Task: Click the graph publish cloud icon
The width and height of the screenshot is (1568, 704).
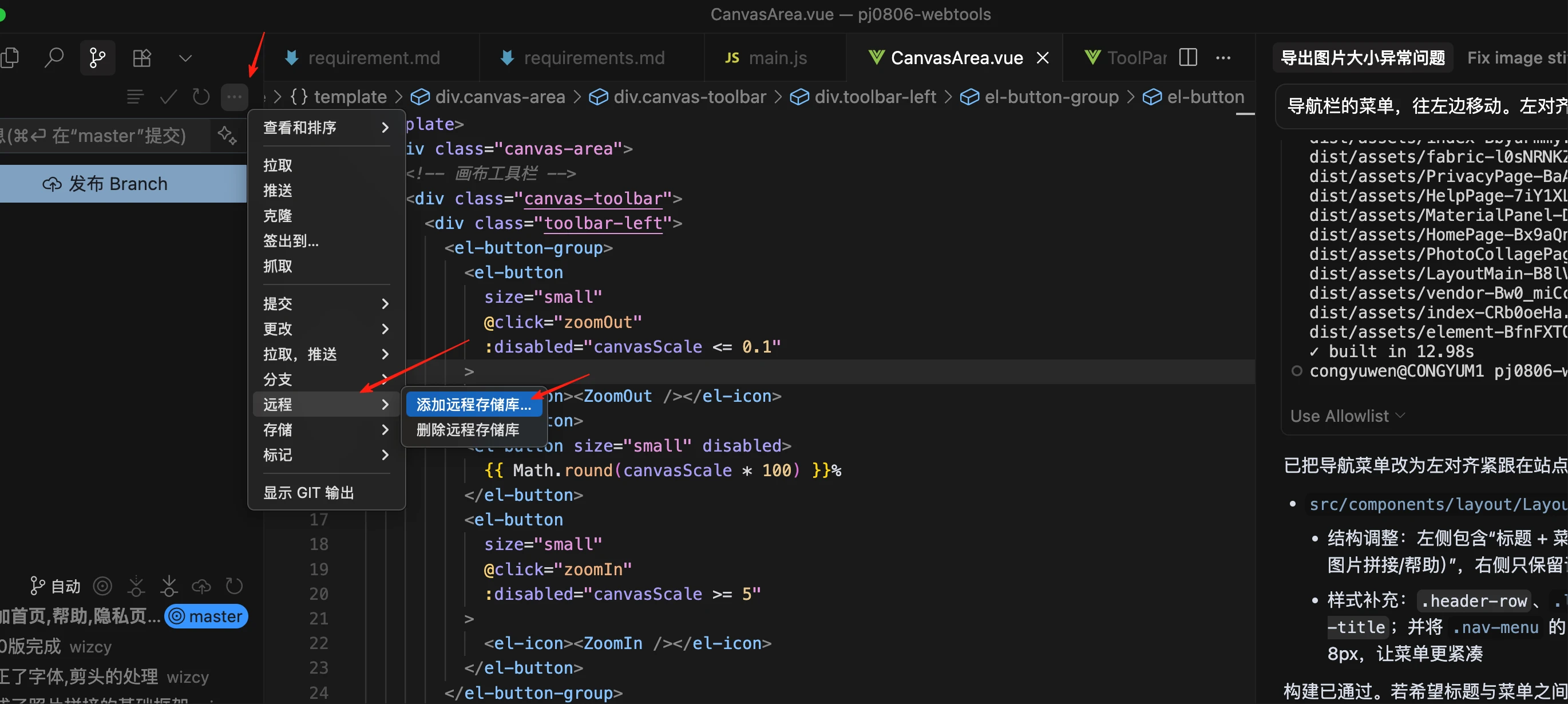Action: pos(201,586)
